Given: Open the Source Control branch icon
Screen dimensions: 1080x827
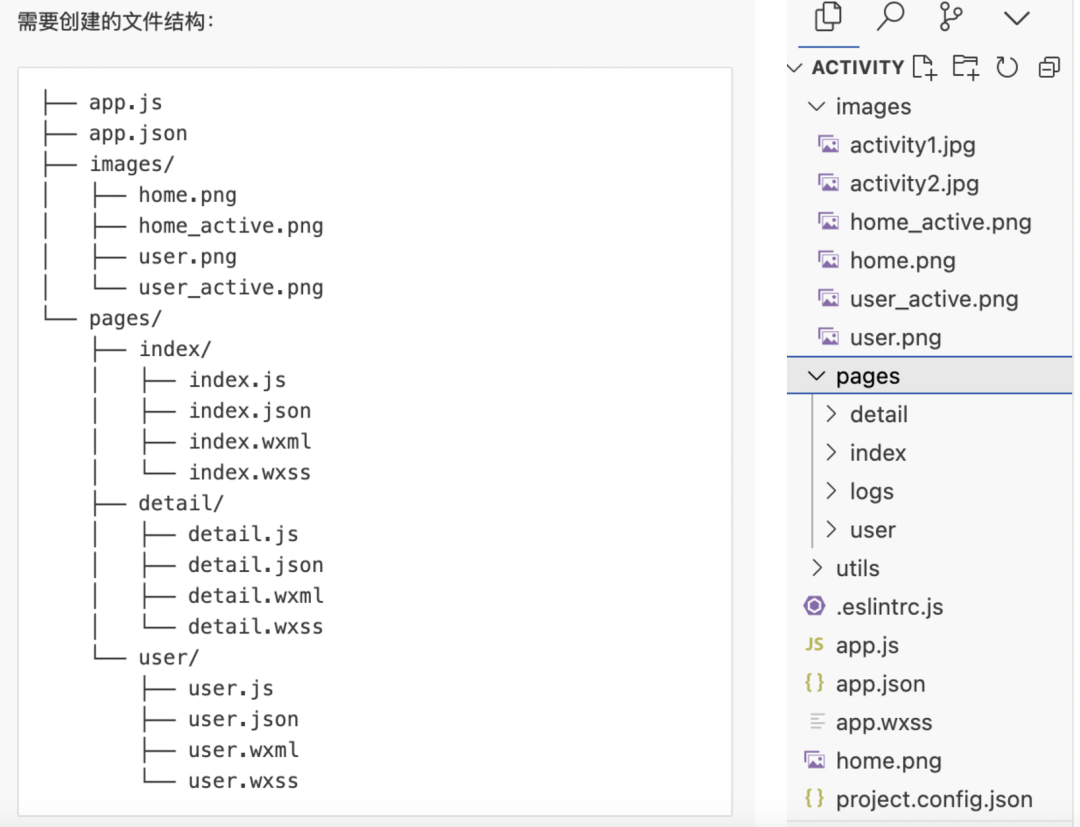Looking at the screenshot, I should [951, 17].
